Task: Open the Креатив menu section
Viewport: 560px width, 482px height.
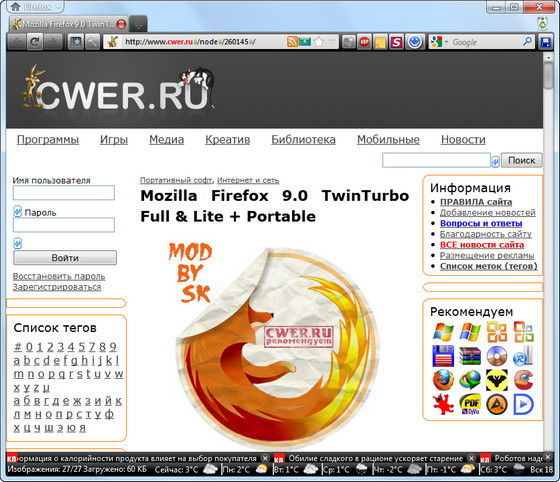Action: point(228,140)
